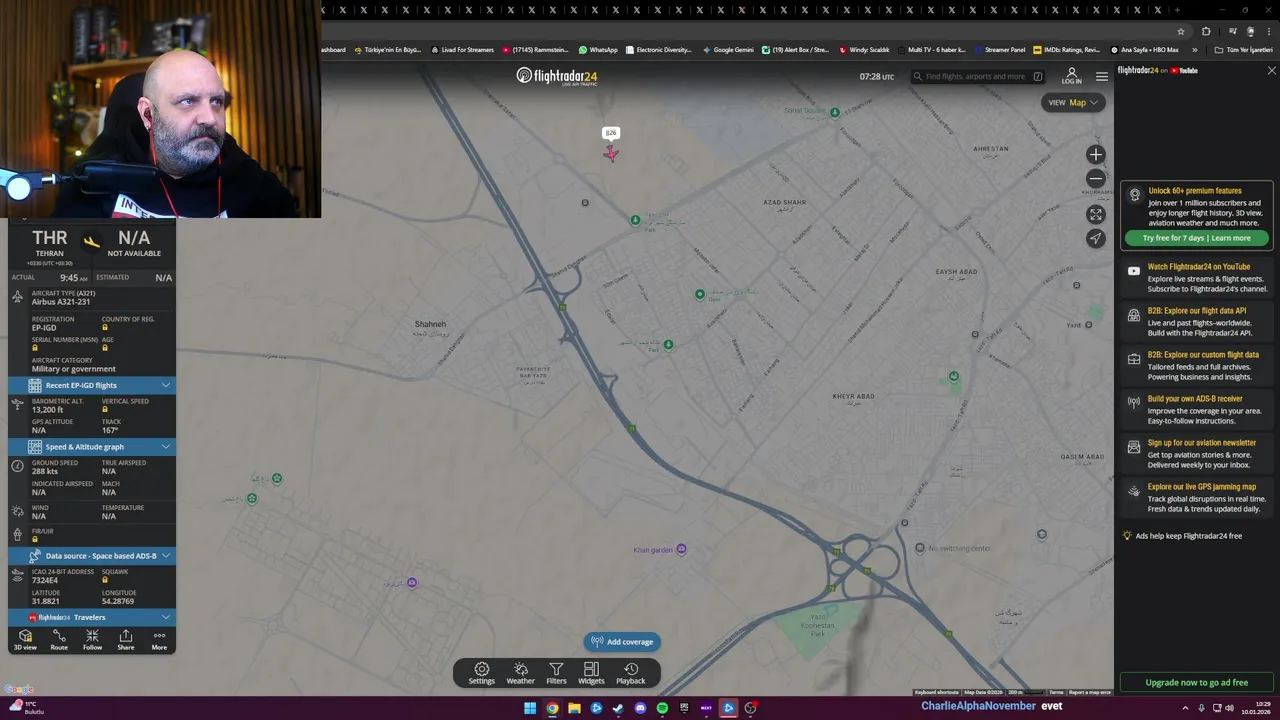This screenshot has width=1280, height=720.
Task: Open Streamer Panel bookmark
Action: pos(999,50)
